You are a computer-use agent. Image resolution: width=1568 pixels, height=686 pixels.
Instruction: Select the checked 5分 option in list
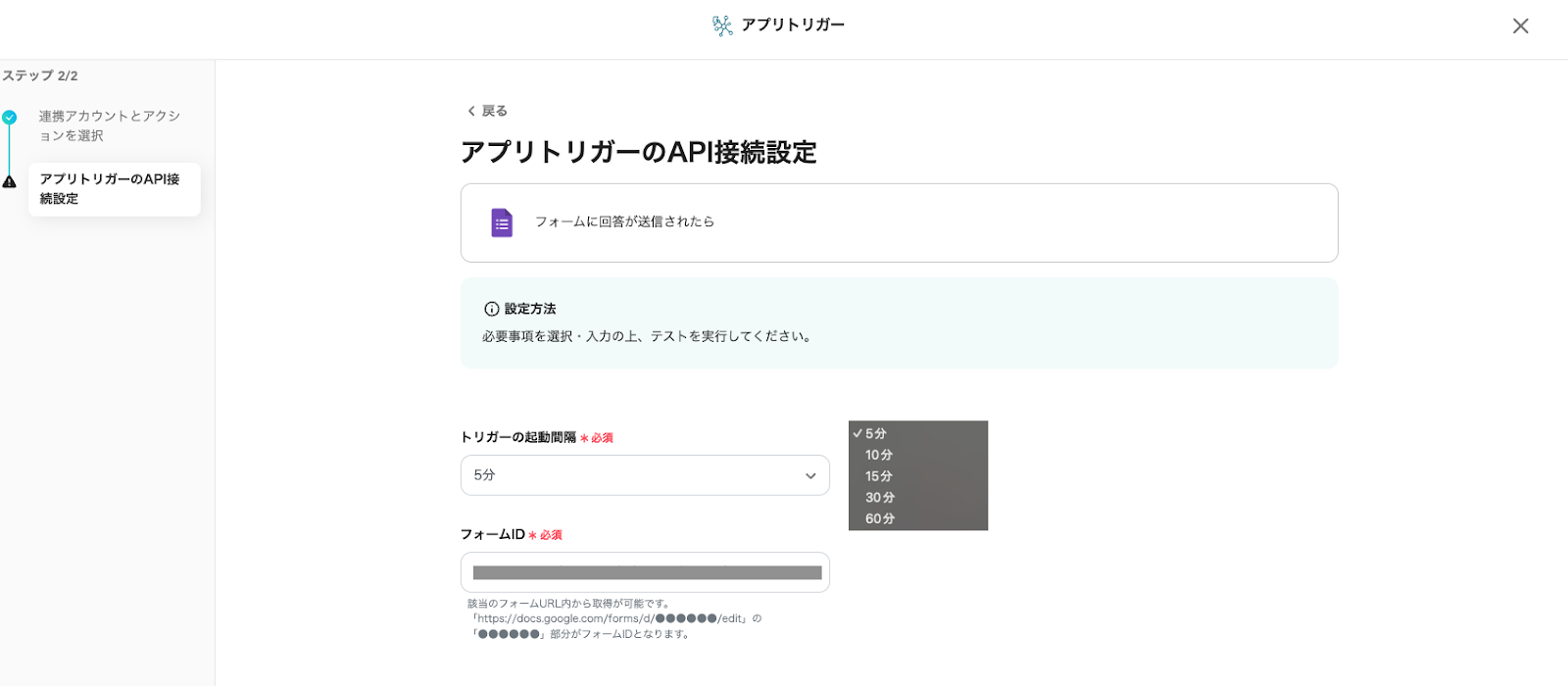917,433
